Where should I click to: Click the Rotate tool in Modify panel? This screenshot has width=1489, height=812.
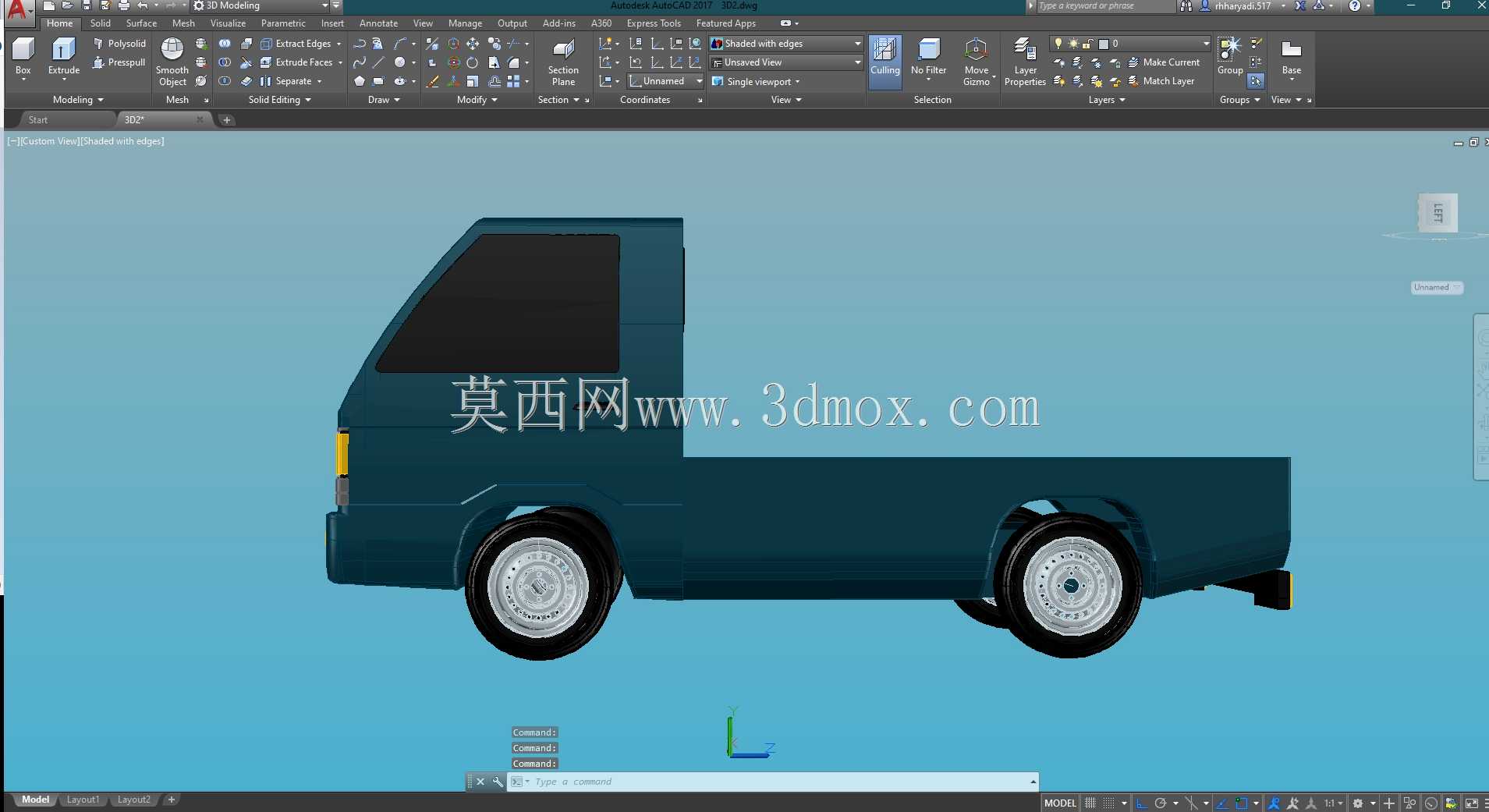pyautogui.click(x=473, y=62)
